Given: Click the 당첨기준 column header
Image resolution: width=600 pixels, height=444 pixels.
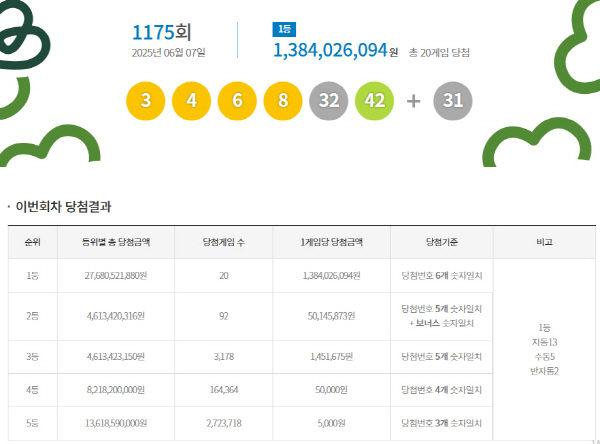Looking at the screenshot, I should click(x=442, y=242).
